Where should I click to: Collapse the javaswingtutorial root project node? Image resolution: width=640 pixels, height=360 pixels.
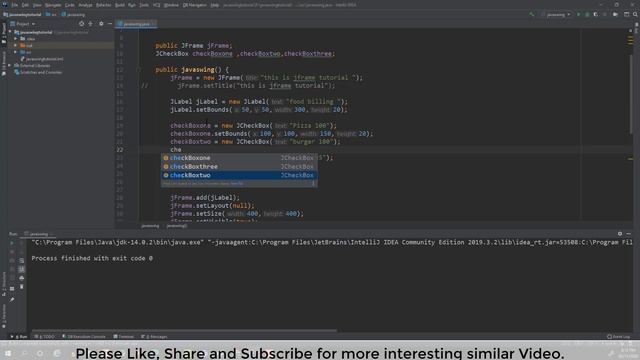click(11, 32)
